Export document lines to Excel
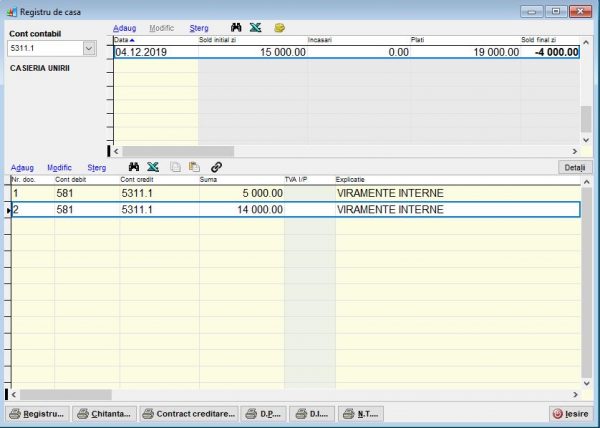Image resolution: width=600 pixels, height=428 pixels. (x=153, y=167)
